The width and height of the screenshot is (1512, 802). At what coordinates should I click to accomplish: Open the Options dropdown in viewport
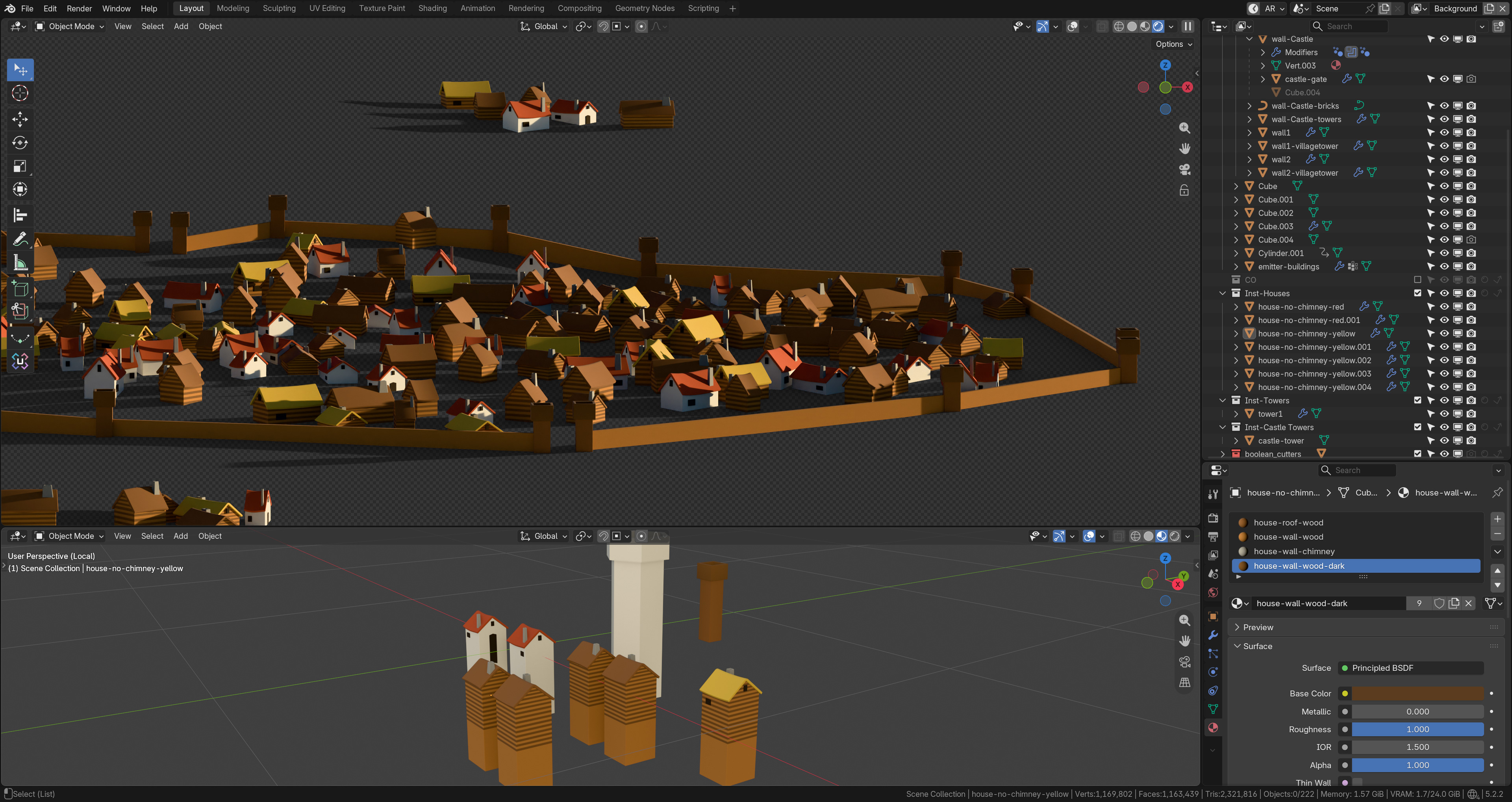[1174, 44]
